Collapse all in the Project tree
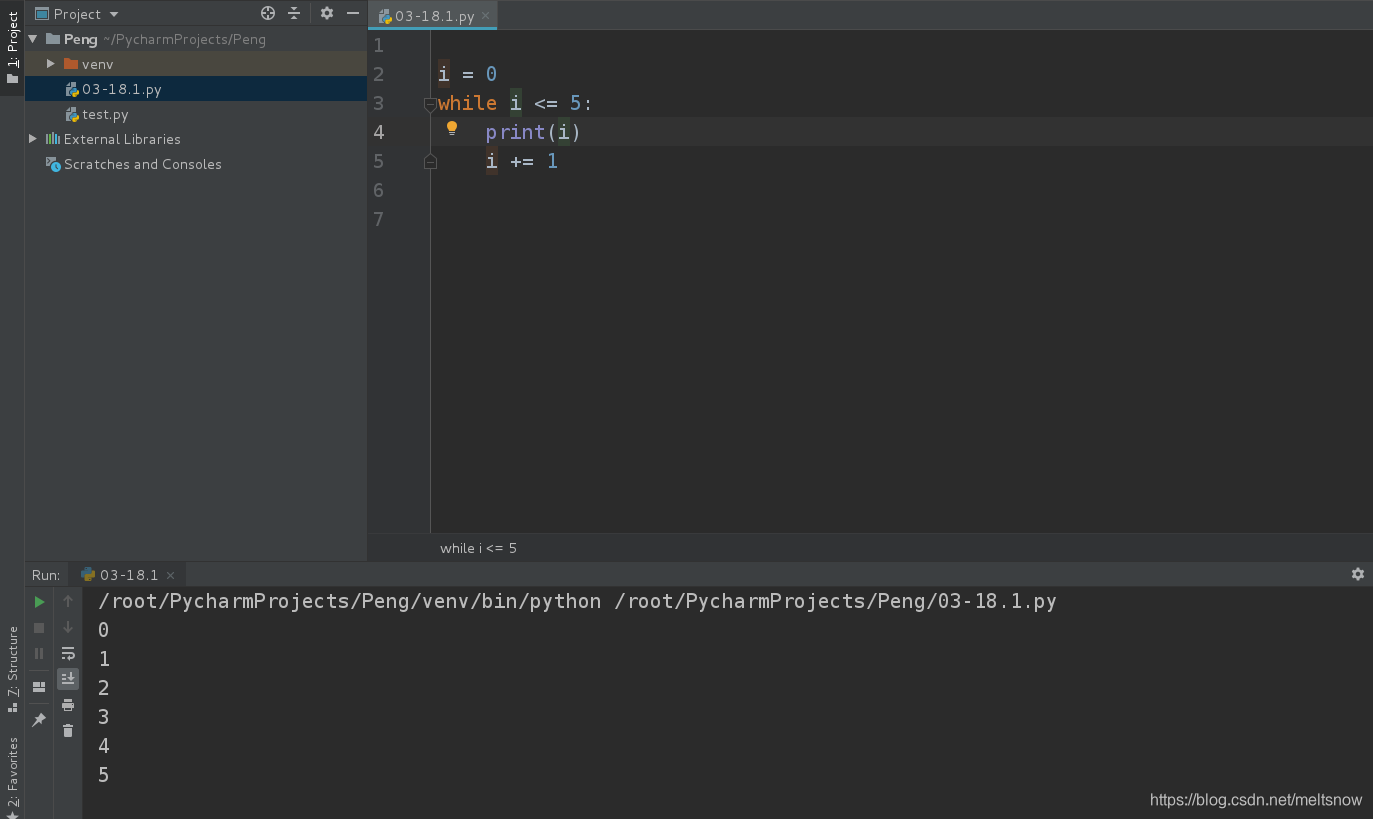The height and width of the screenshot is (819, 1373). click(x=294, y=13)
